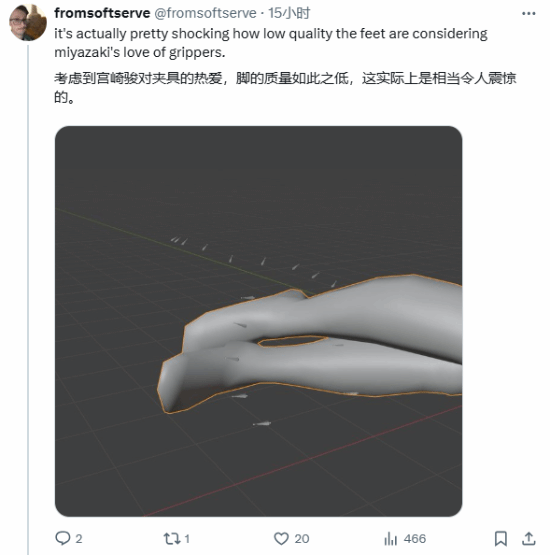
Task: Bookmark this tweet
Action: (x=500, y=539)
